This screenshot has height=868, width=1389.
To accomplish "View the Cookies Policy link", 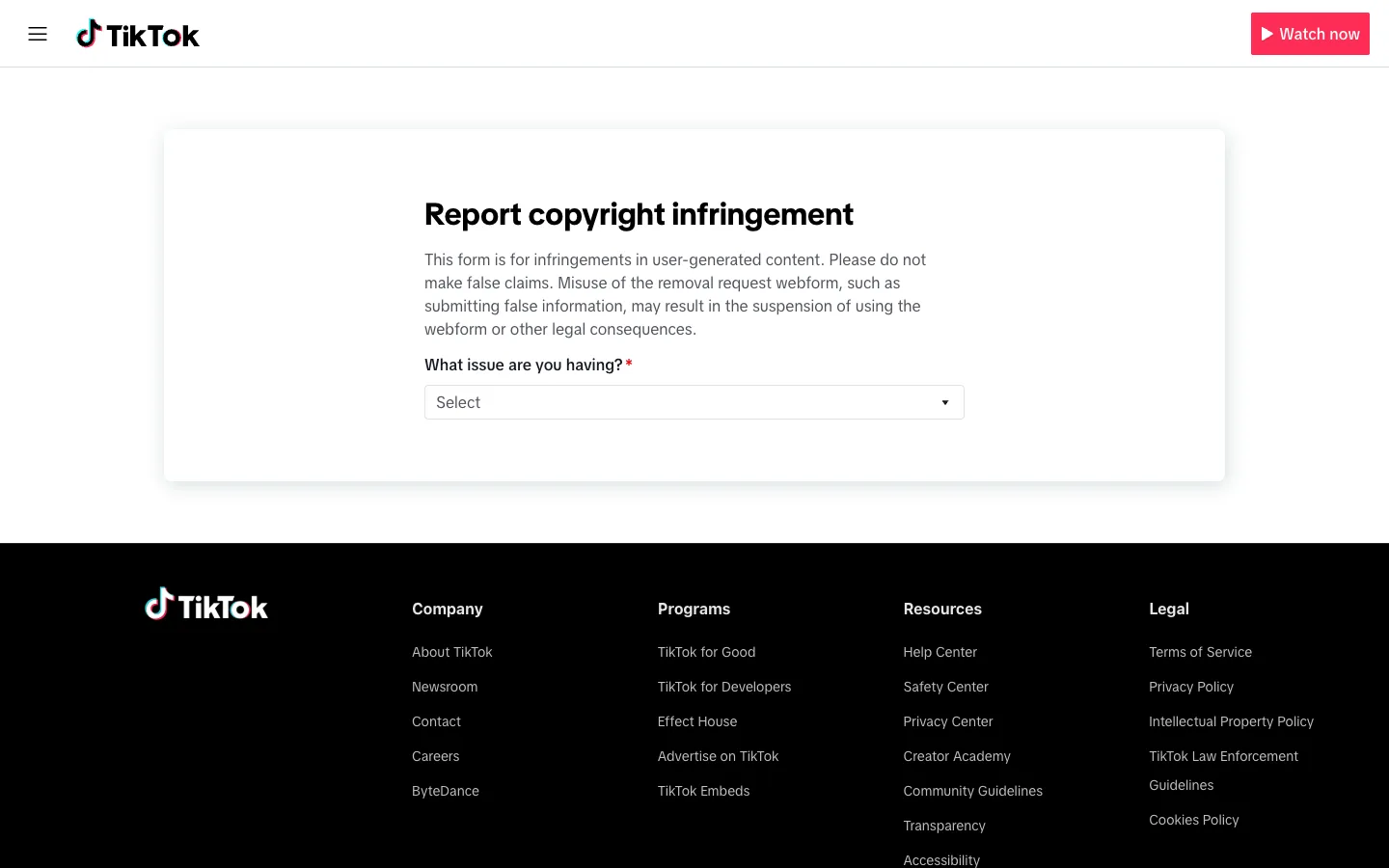I will coord(1194,820).
